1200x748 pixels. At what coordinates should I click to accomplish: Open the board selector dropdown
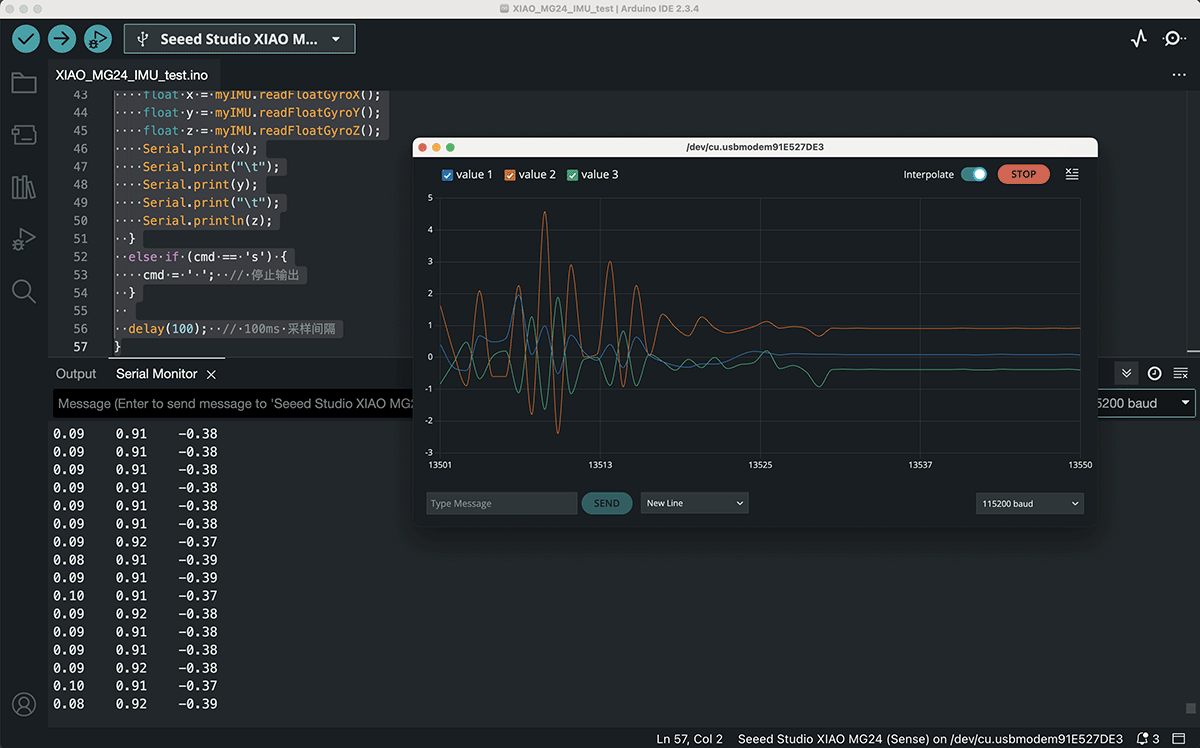239,39
